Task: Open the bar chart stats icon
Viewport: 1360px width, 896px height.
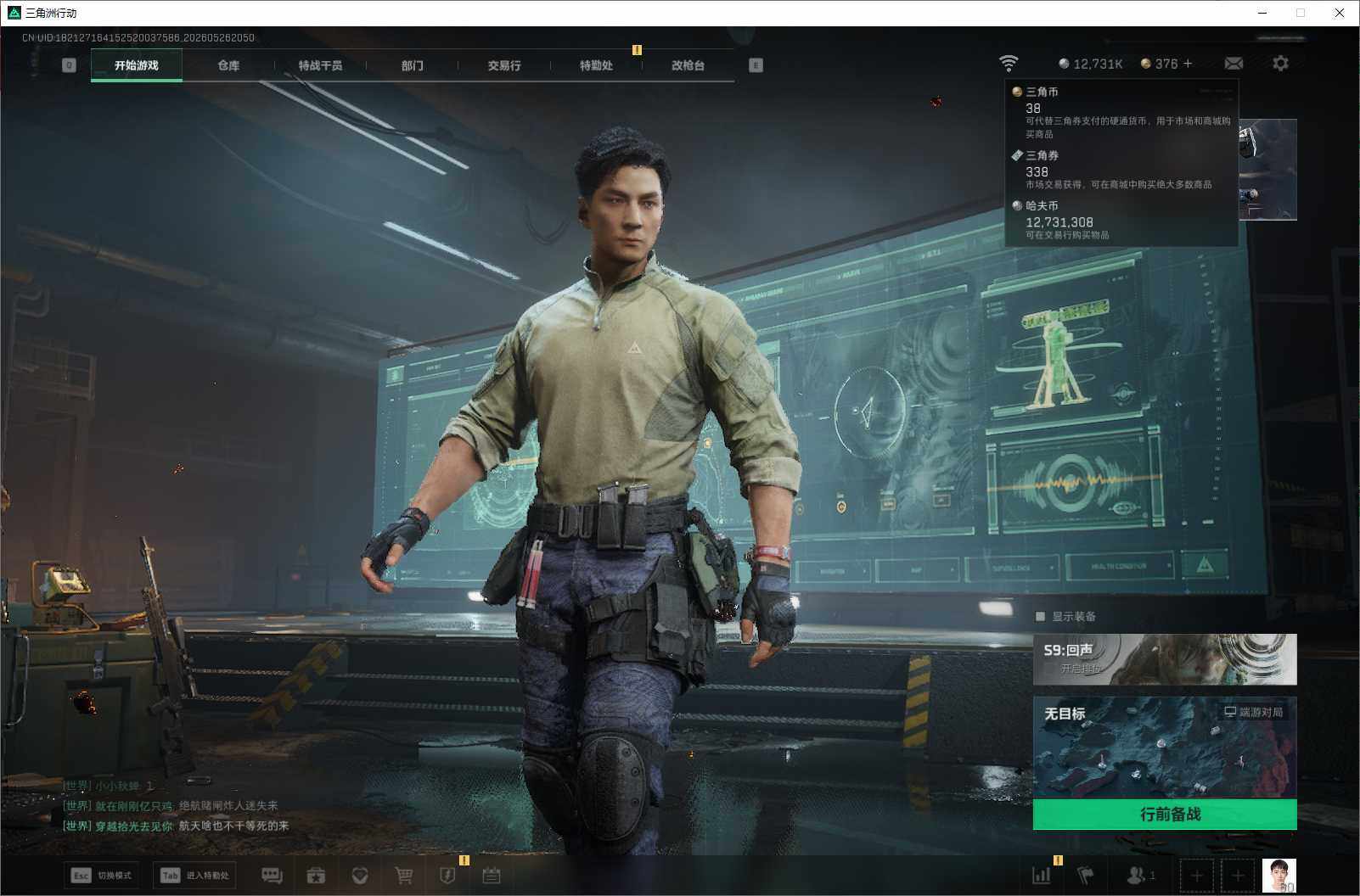Action: click(1041, 875)
